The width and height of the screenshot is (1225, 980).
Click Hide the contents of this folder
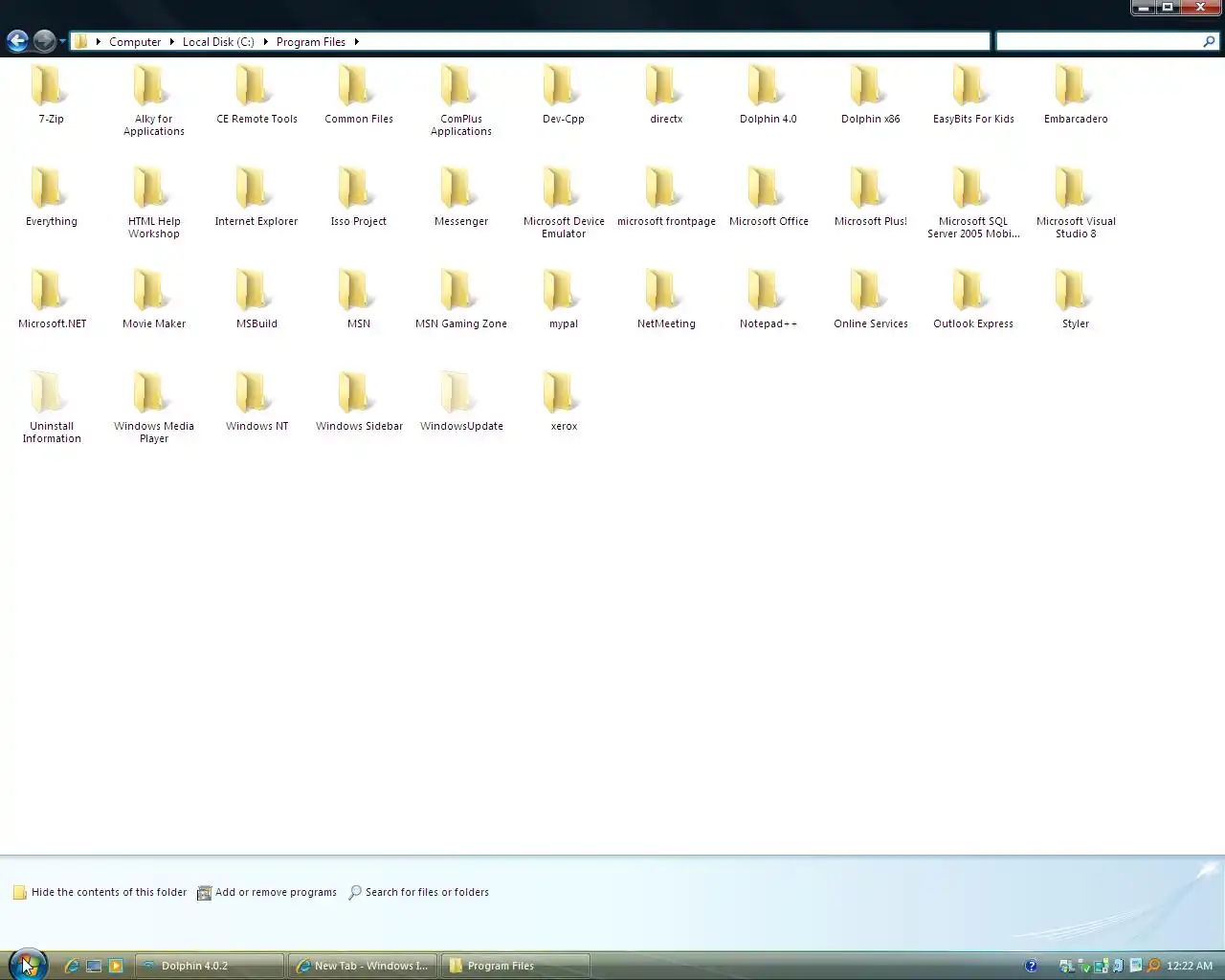[x=100, y=892]
